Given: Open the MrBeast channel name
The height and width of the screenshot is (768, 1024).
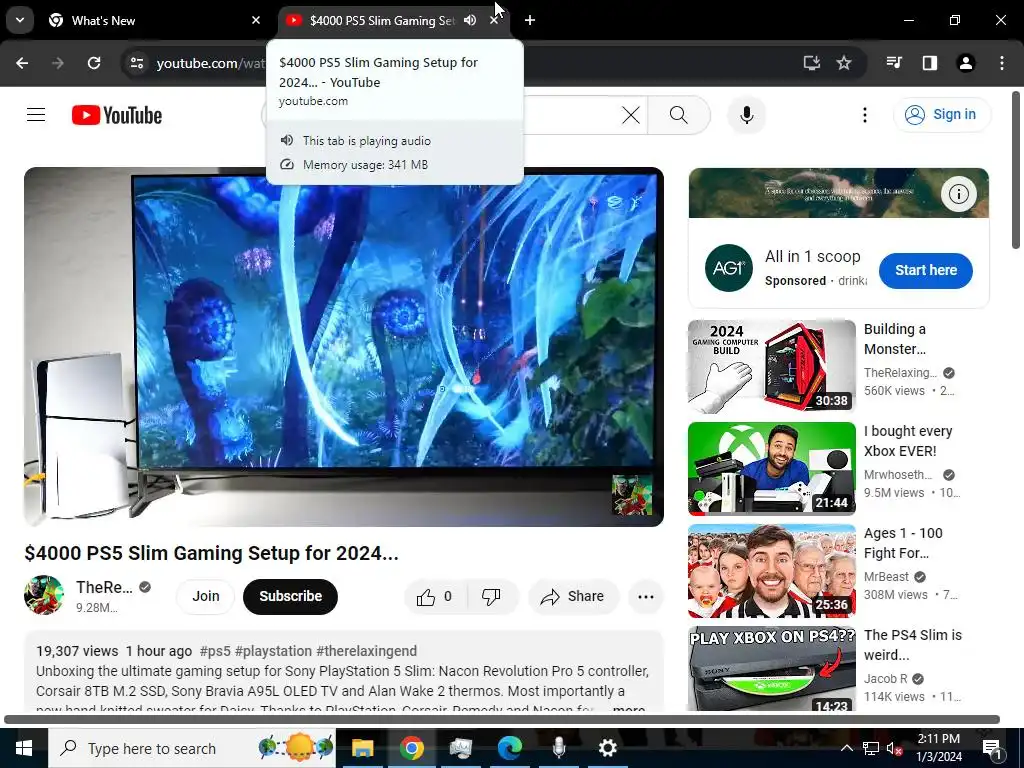Looking at the screenshot, I should [x=886, y=577].
